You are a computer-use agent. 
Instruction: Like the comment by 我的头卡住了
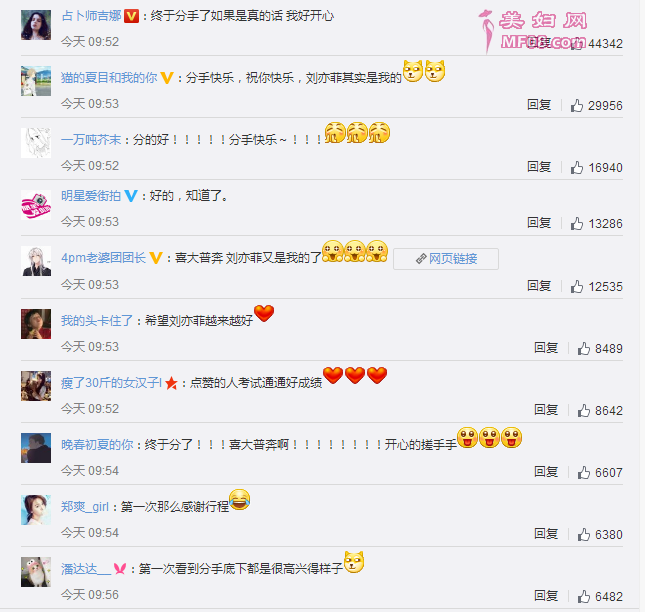(x=583, y=348)
